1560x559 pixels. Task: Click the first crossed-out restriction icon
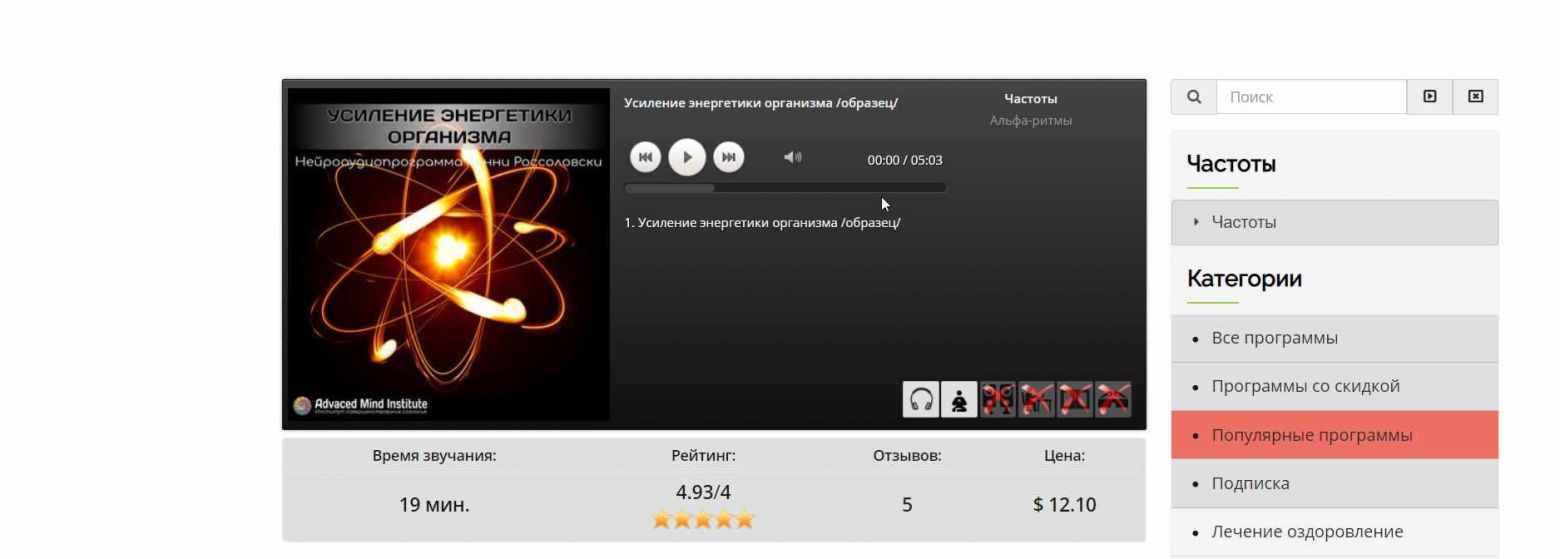pos(997,400)
